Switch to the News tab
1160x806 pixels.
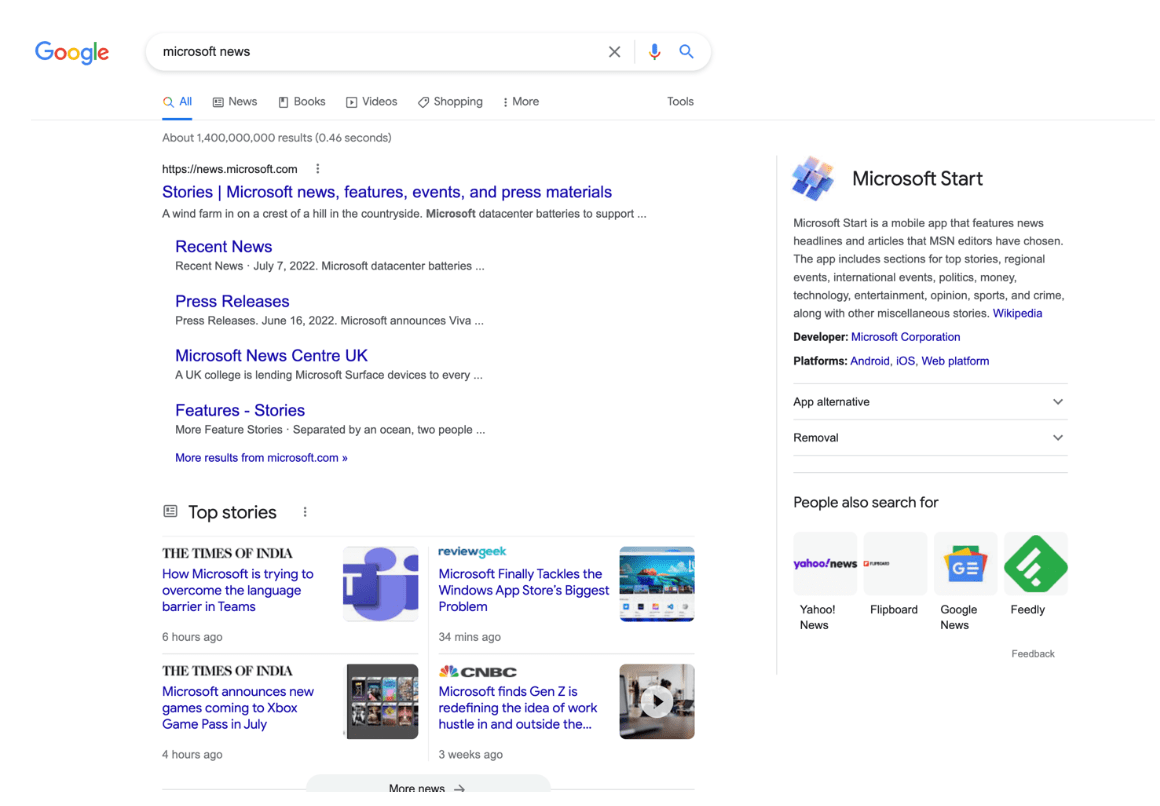(235, 102)
